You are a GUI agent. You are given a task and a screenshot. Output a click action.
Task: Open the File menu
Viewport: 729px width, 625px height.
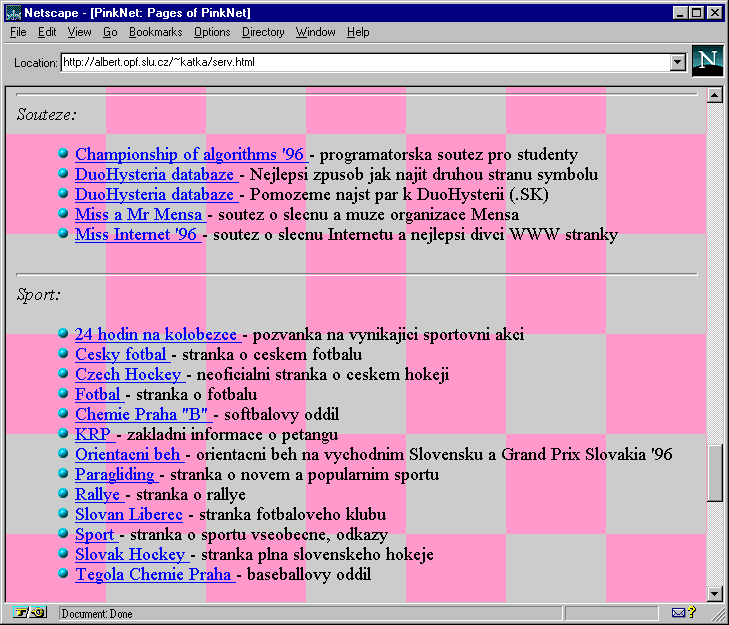(18, 32)
